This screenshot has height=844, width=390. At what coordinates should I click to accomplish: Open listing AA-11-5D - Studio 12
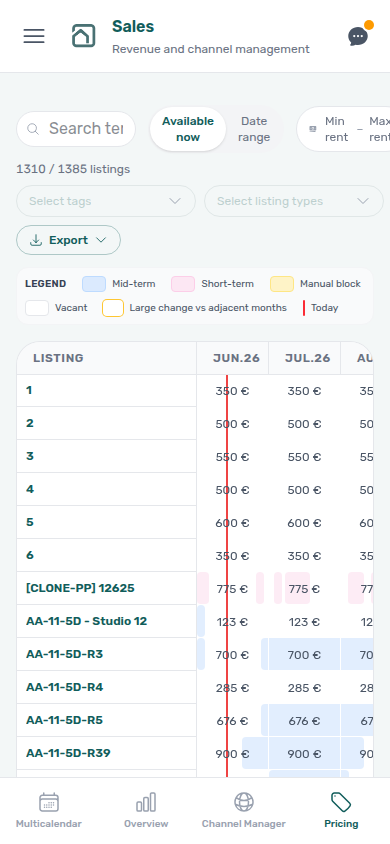[x=86, y=621]
